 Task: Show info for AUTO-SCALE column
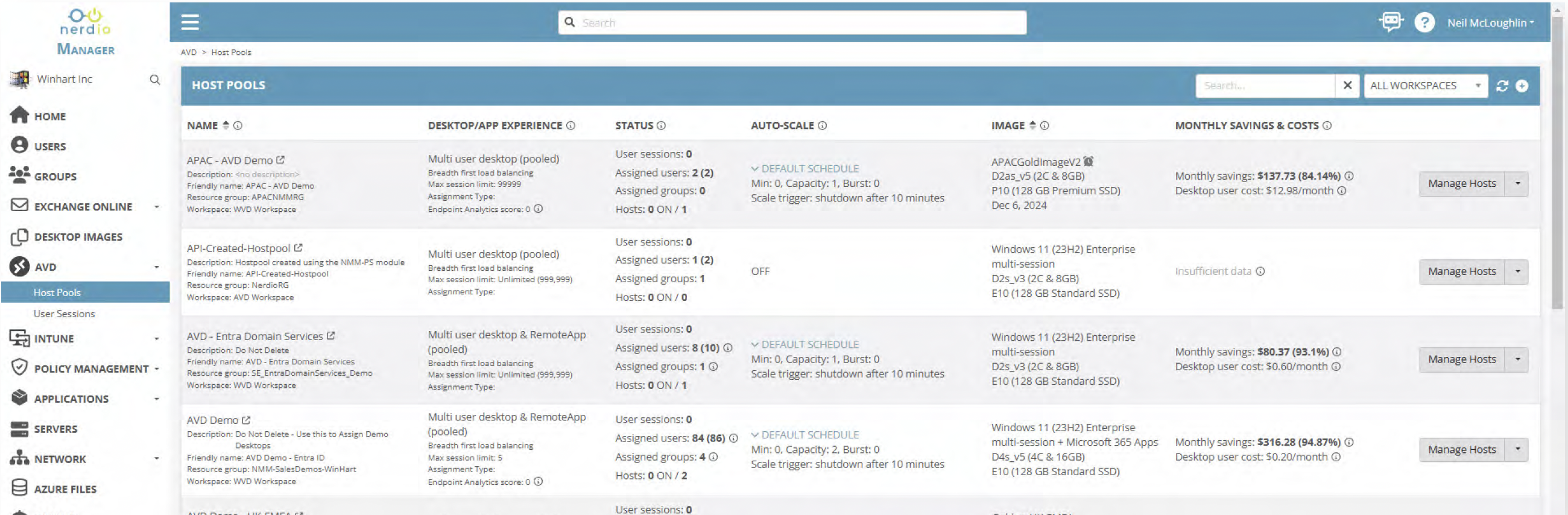click(823, 125)
